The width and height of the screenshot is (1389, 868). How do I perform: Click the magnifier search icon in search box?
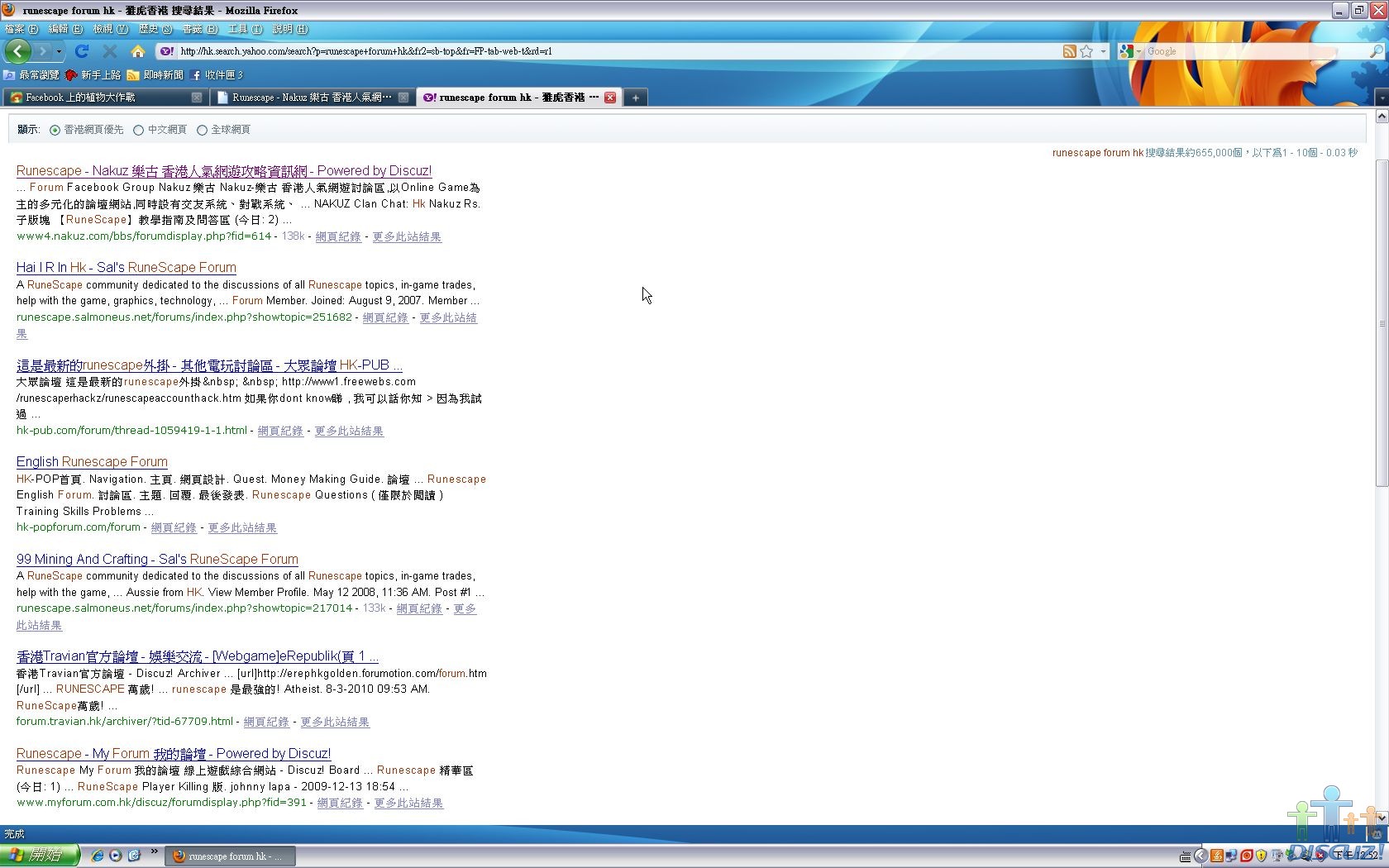coord(1376,51)
